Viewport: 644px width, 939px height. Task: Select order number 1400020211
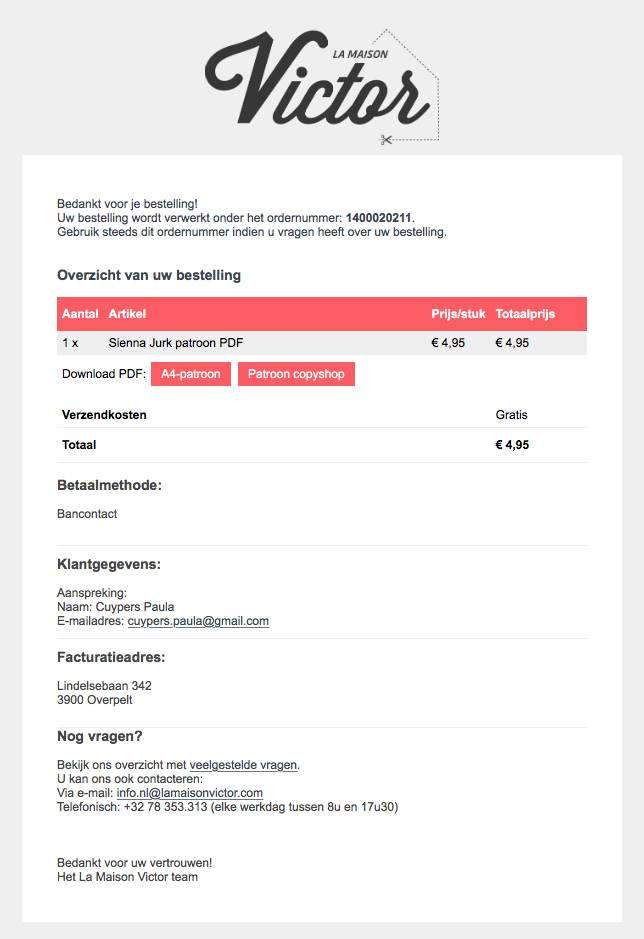click(379, 218)
